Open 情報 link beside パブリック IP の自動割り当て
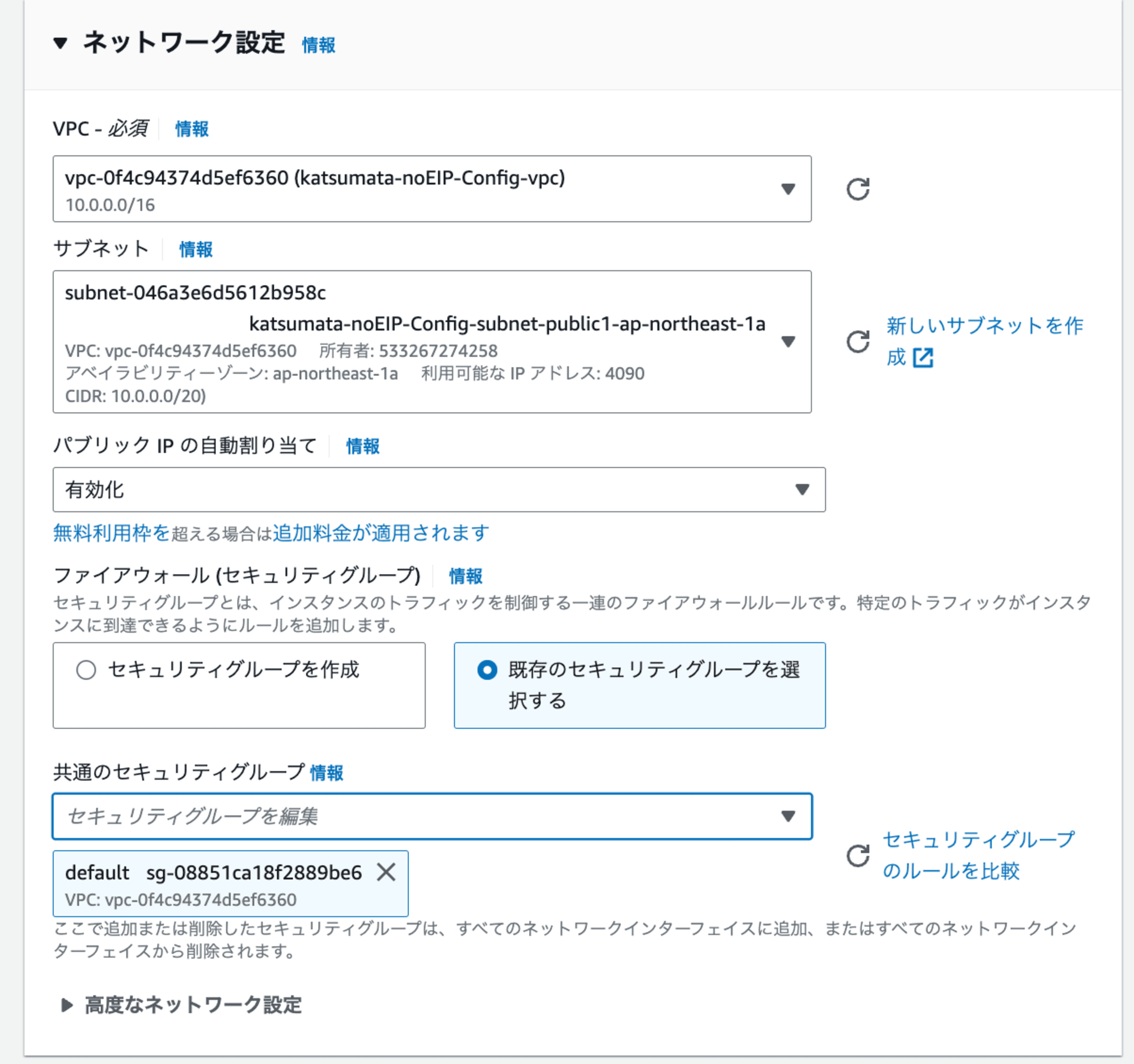This screenshot has width=1134, height=1064. pos(363,446)
